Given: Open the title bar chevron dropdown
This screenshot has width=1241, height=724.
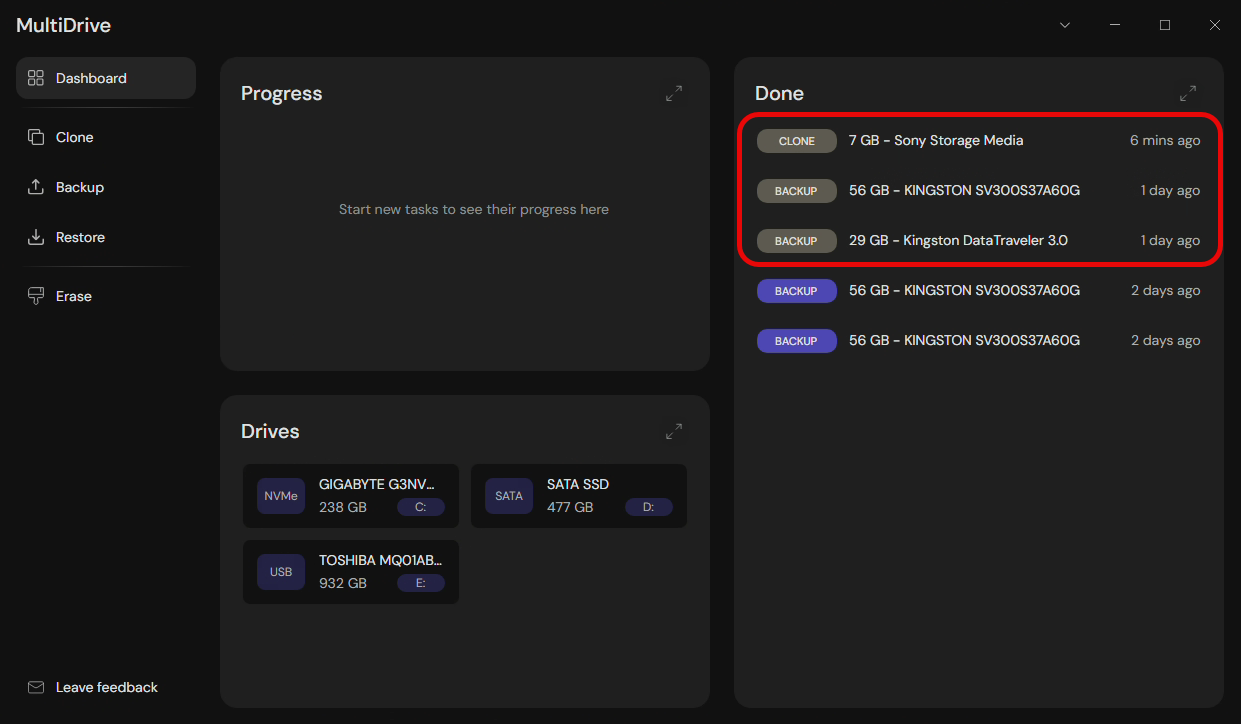Looking at the screenshot, I should click(1065, 25).
